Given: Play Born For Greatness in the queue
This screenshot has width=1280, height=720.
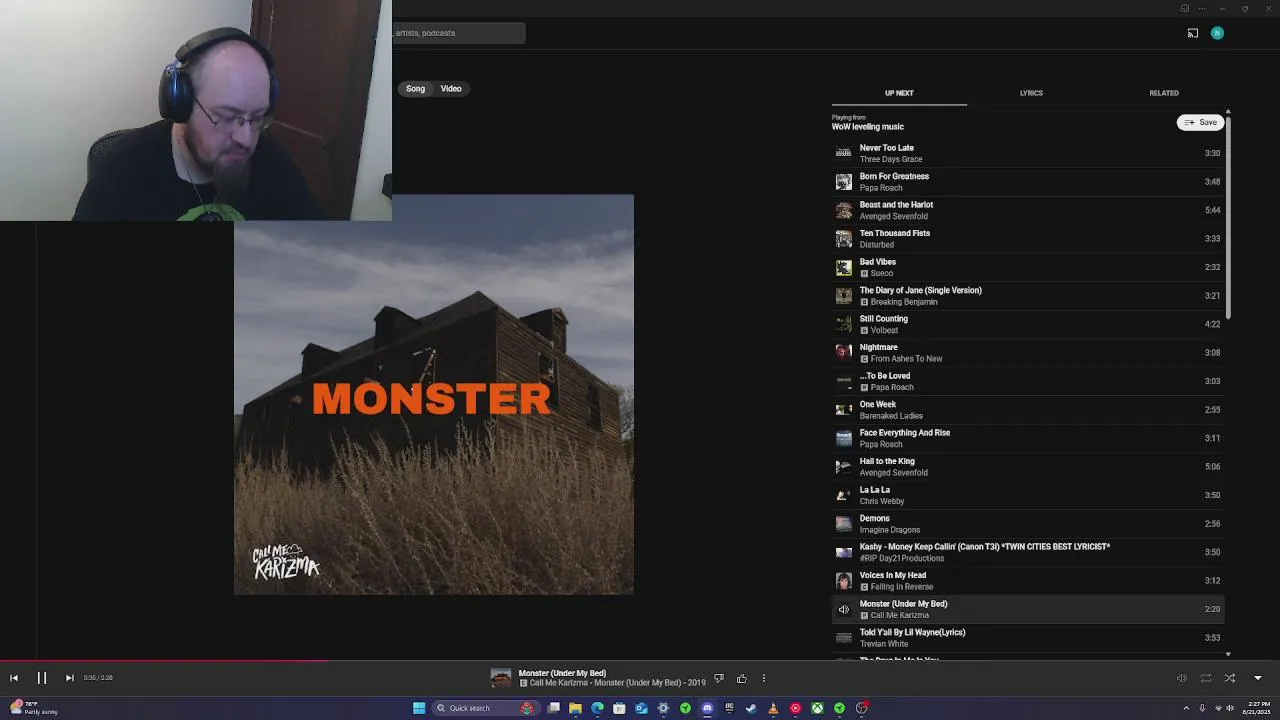Looking at the screenshot, I should (x=1028, y=182).
